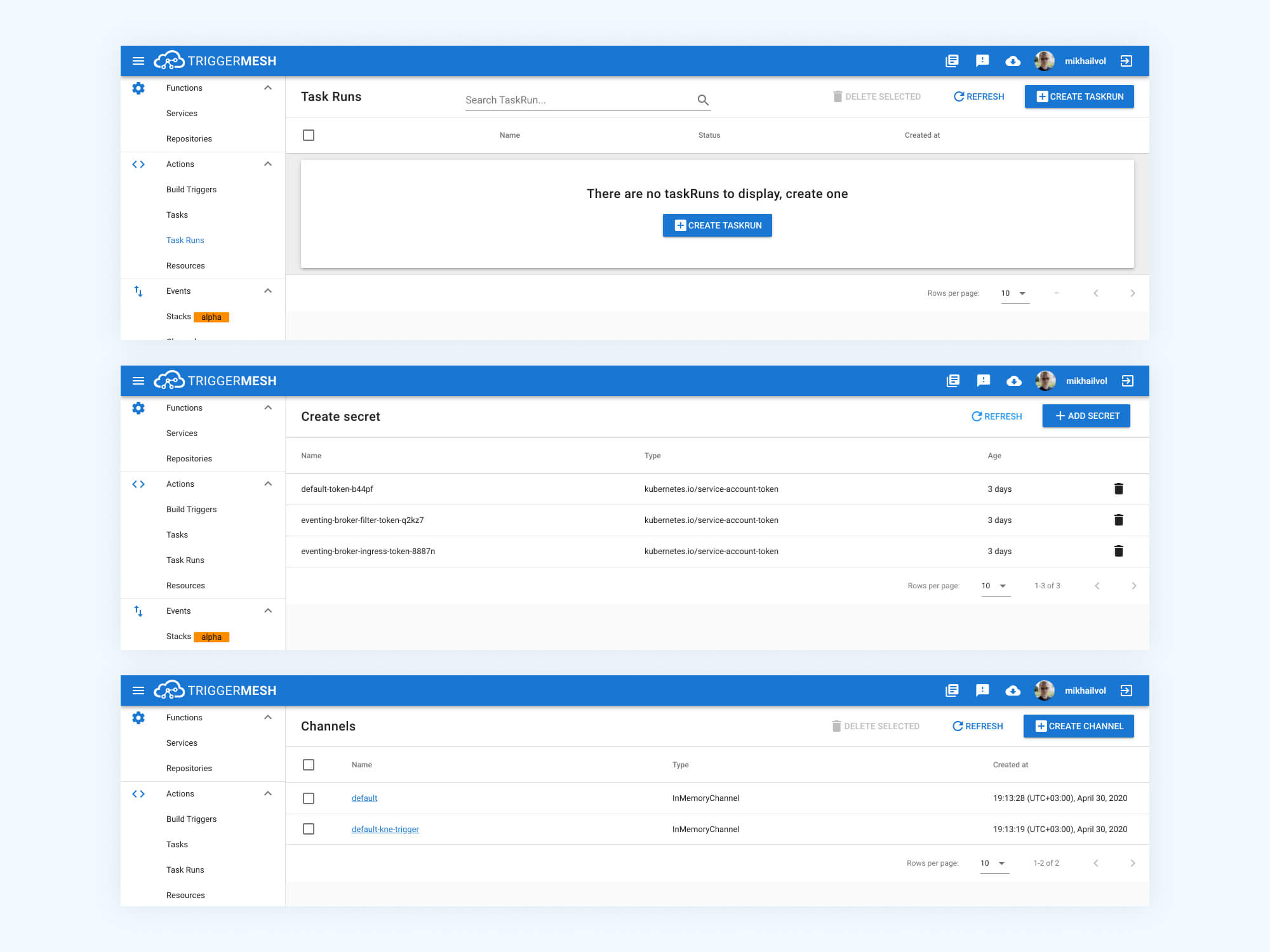Image resolution: width=1270 pixels, height=952 pixels.
Task: Delete the default-token-b44pf secret via its trash icon
Action: pyautogui.click(x=1119, y=489)
